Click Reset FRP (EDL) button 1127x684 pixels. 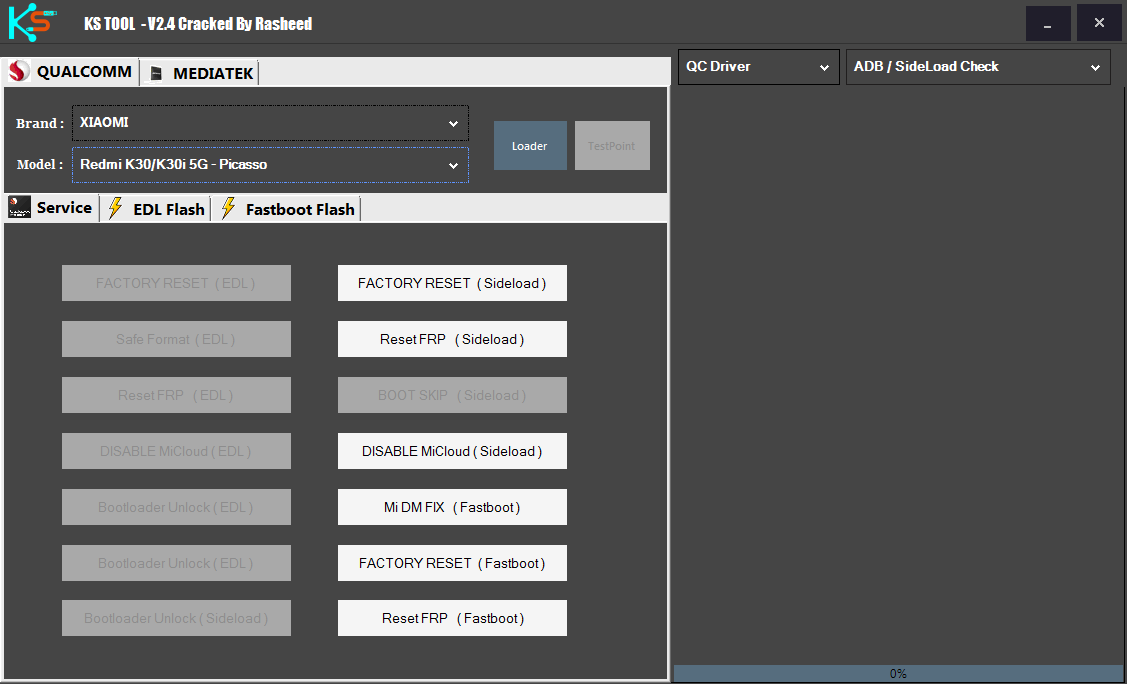[176, 395]
